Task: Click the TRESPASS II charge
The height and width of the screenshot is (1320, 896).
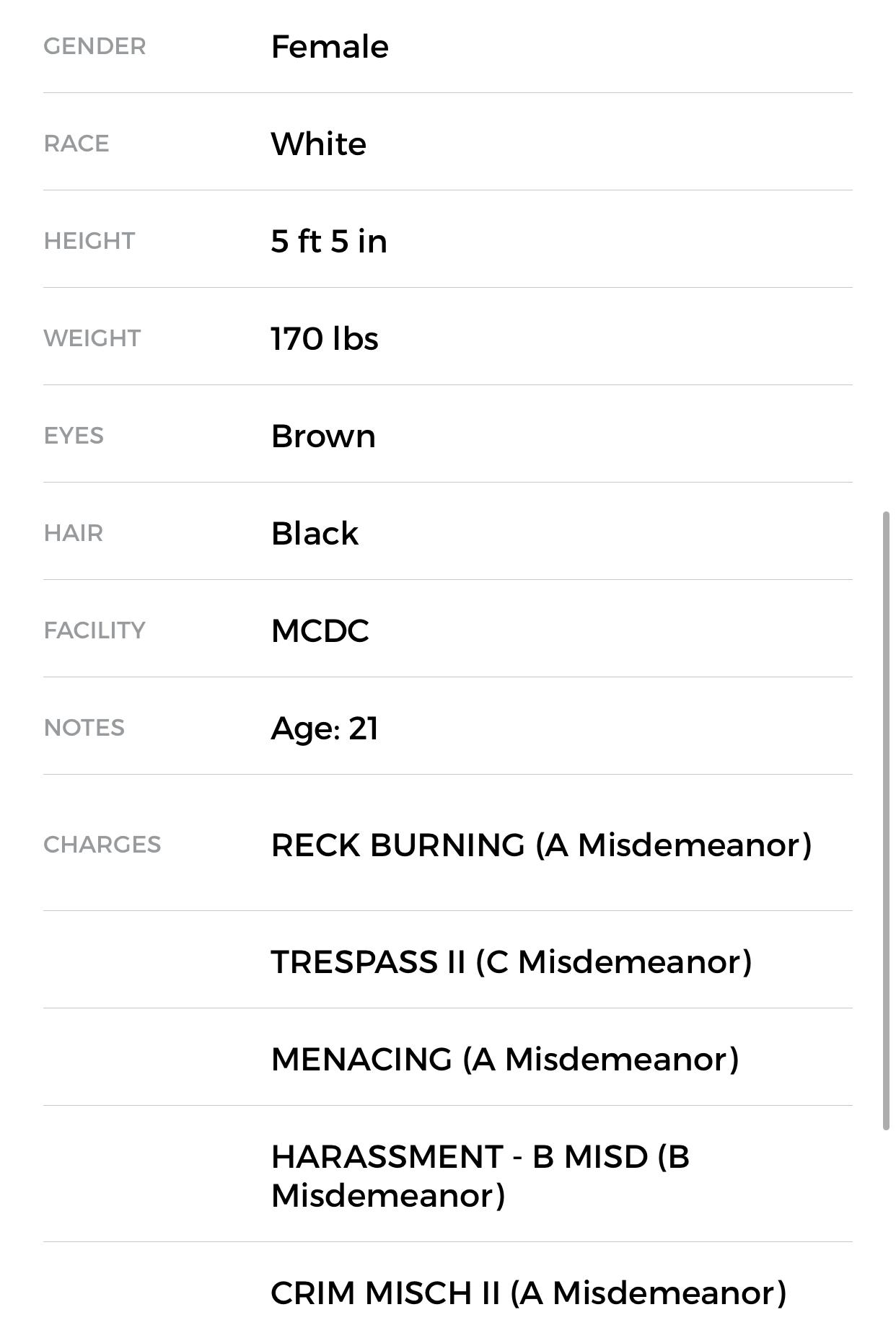Action: pos(511,962)
